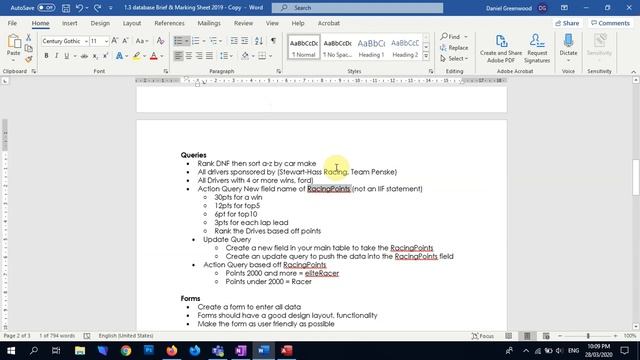Switch the AutoSave toggle

coord(46,7)
